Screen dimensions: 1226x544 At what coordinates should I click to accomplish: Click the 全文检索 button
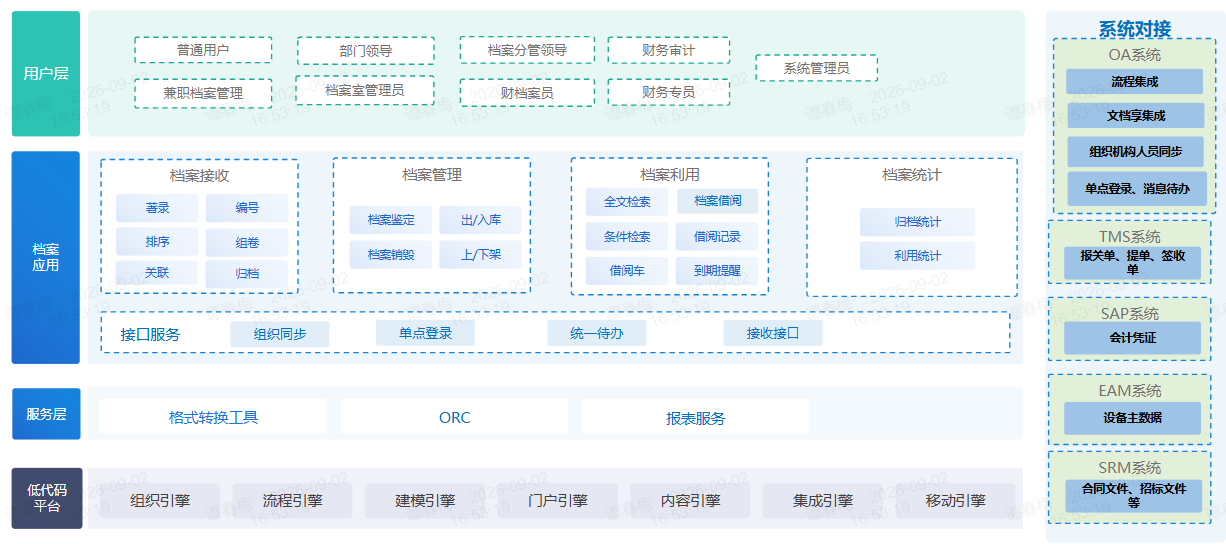627,202
